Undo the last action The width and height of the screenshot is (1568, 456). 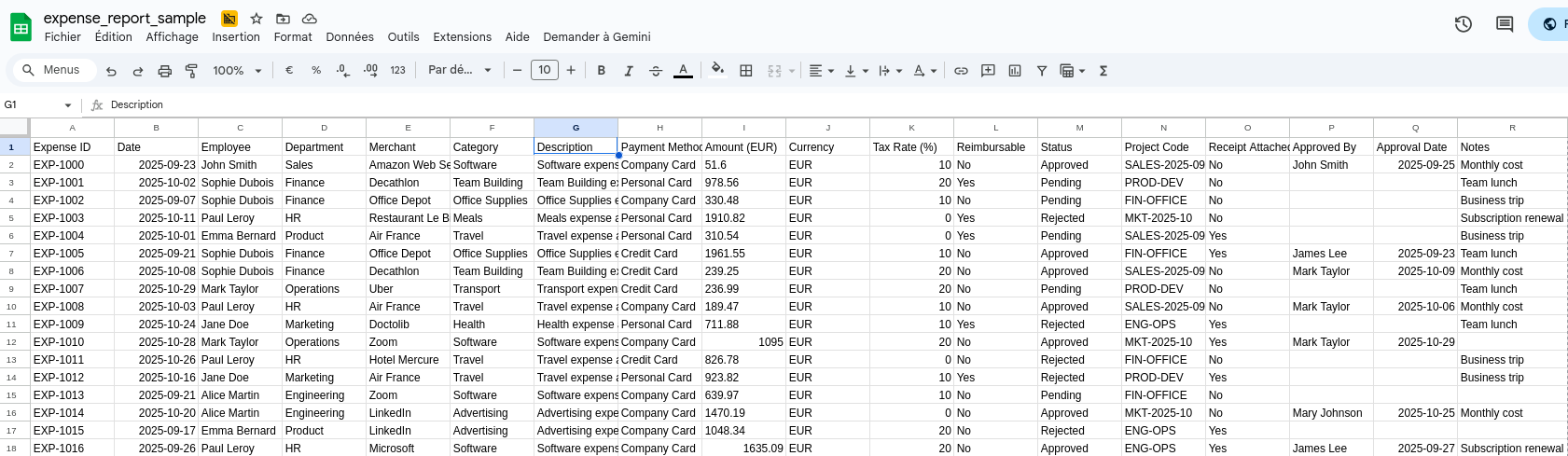pos(111,71)
